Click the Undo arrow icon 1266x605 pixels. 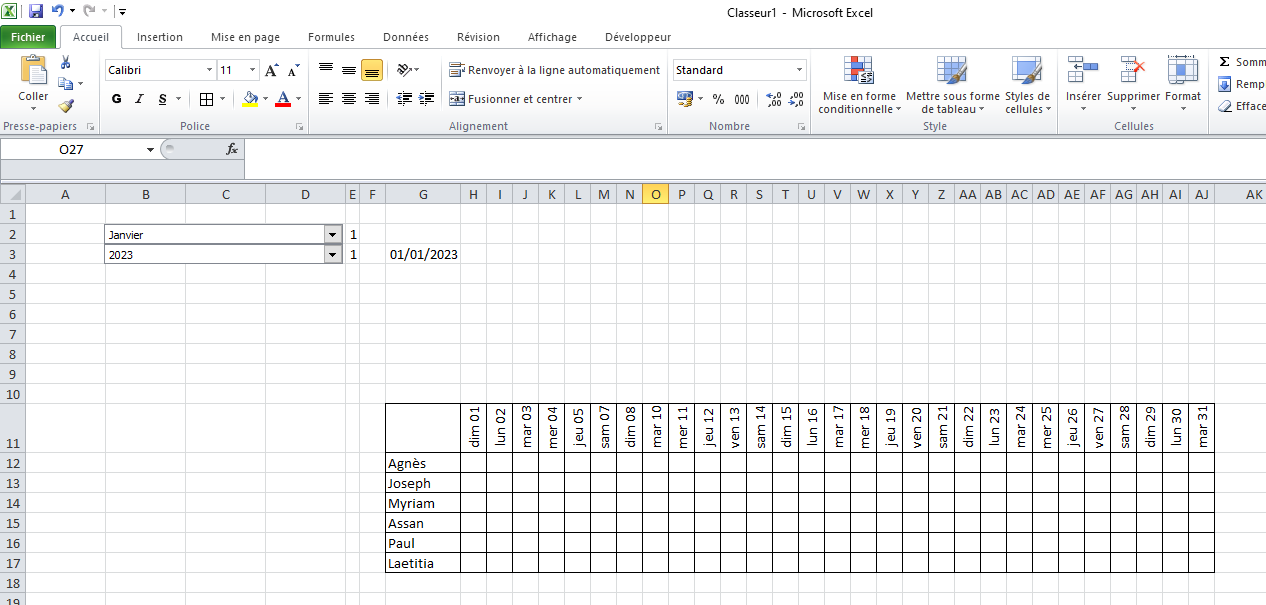tap(58, 12)
